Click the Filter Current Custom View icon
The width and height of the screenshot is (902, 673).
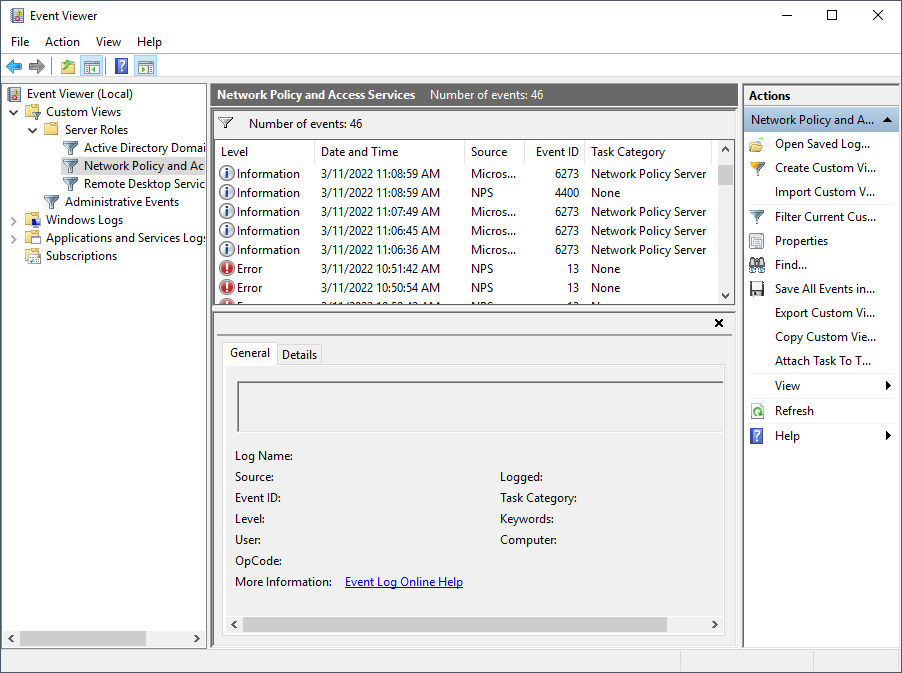tap(757, 216)
